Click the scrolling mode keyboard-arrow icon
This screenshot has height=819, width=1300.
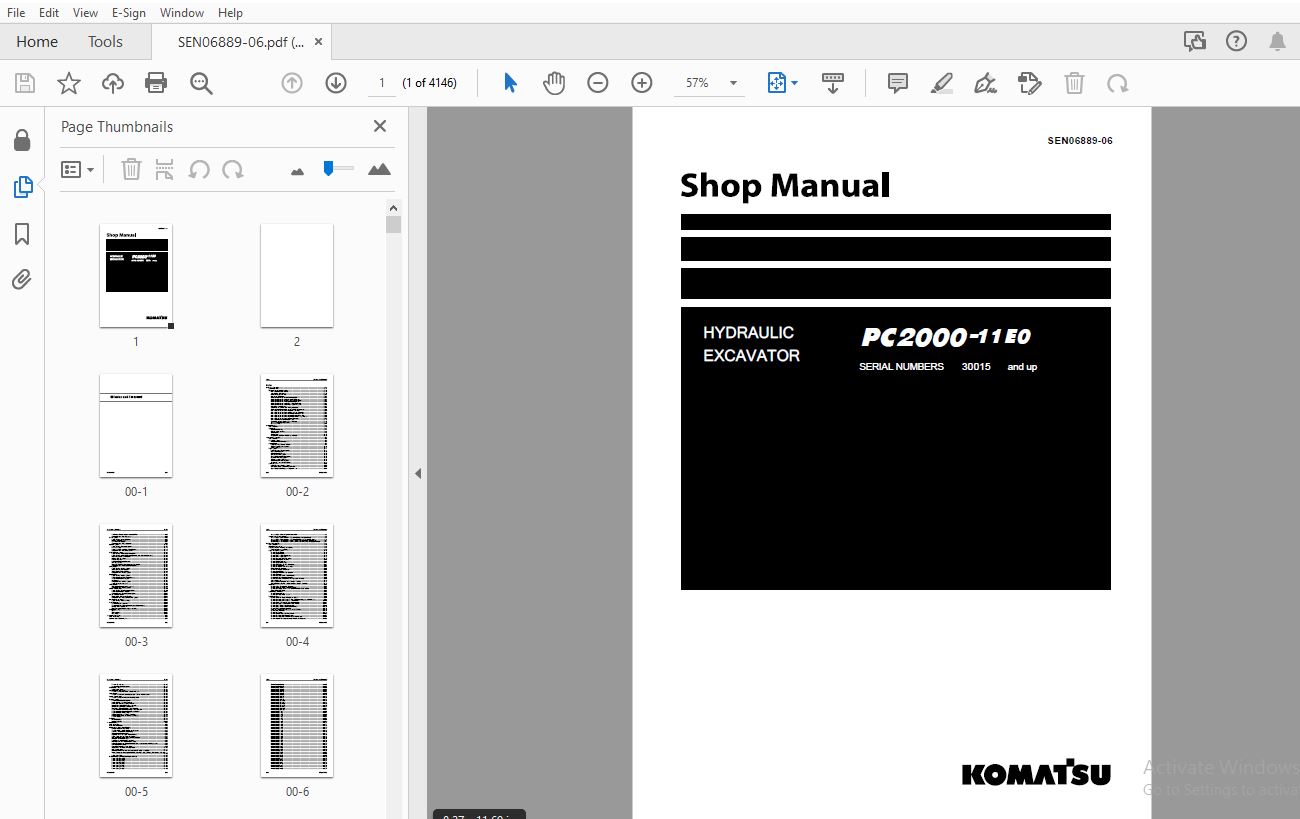(832, 83)
